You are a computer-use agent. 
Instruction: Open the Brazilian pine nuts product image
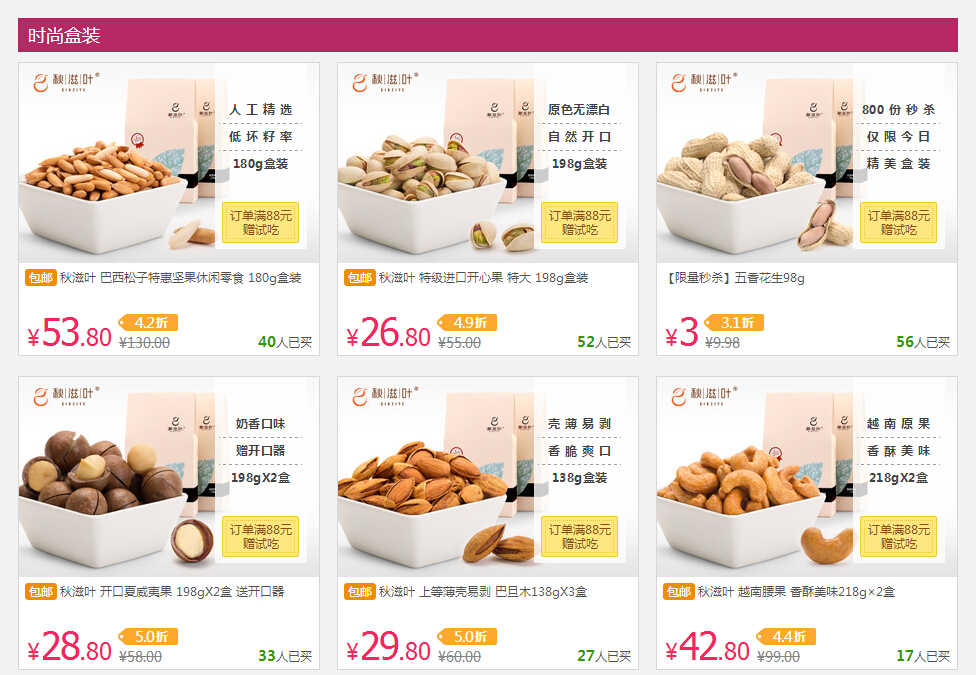click(x=169, y=163)
